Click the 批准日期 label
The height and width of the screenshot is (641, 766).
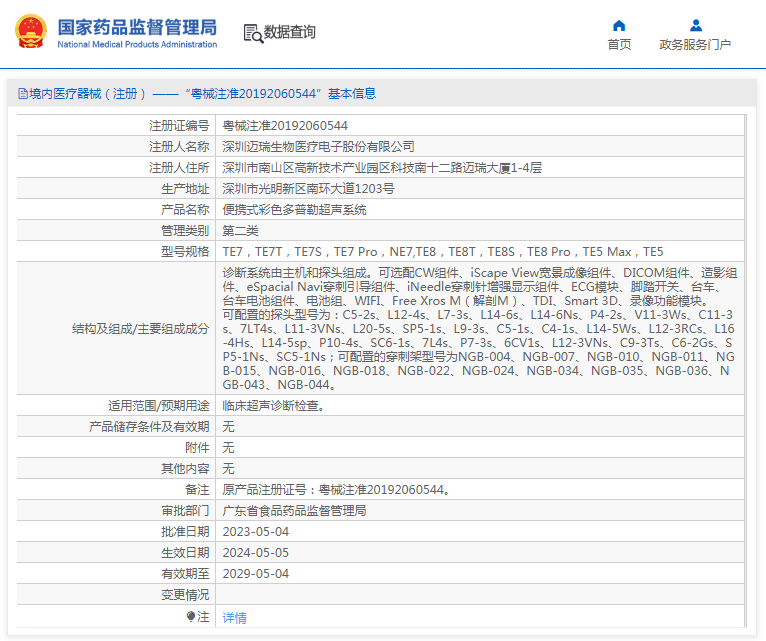(185, 532)
